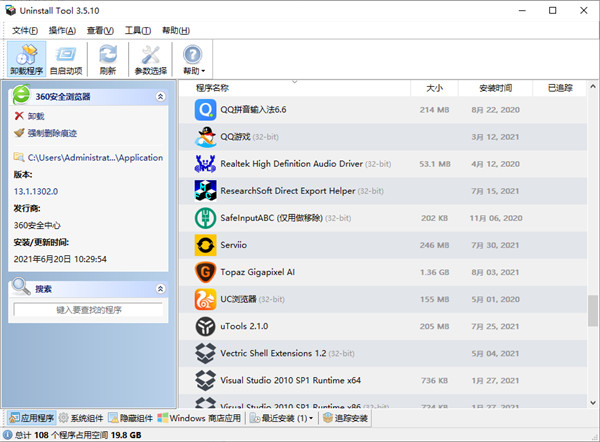This screenshot has width=600, height=442.
Task: Select the UC浏览器 program icon
Action: click(x=205, y=298)
